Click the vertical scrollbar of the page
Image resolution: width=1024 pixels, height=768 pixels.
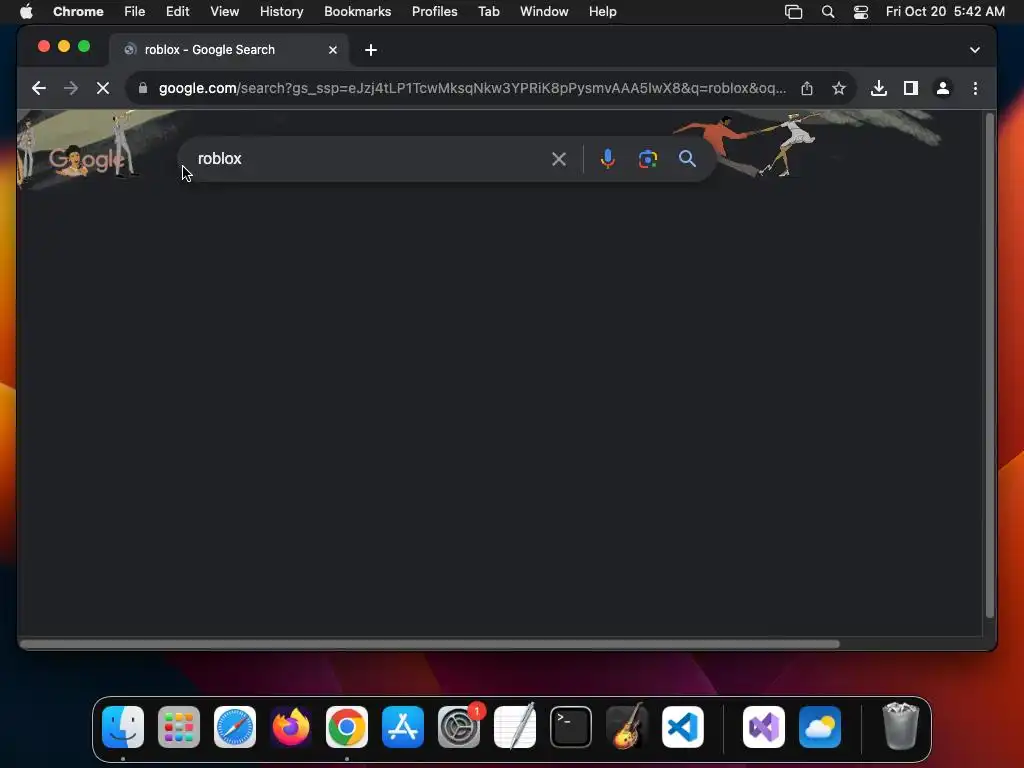tap(989, 366)
